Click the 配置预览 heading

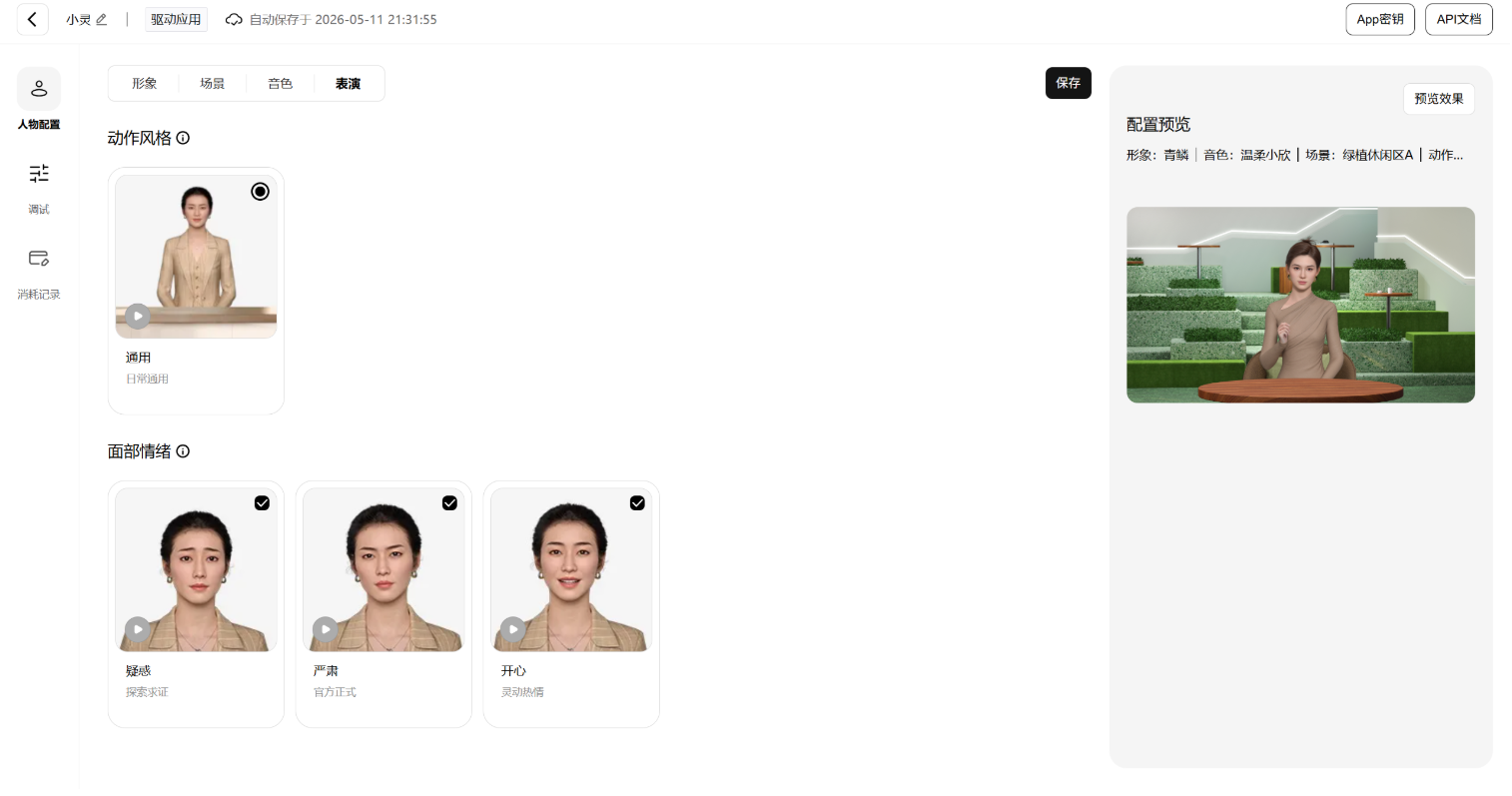pos(1158,125)
